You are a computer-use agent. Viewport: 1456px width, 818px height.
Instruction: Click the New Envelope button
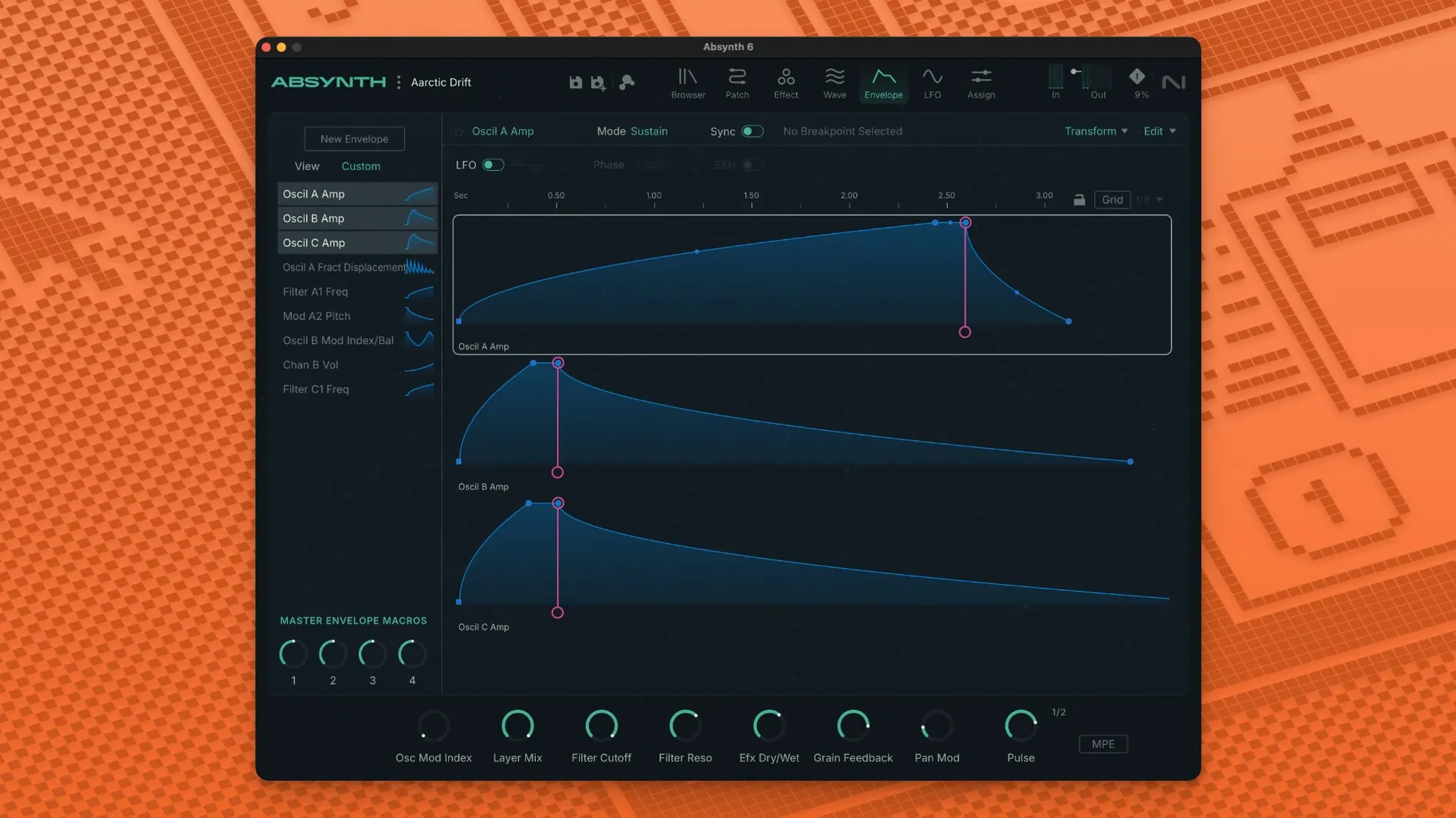pos(354,139)
